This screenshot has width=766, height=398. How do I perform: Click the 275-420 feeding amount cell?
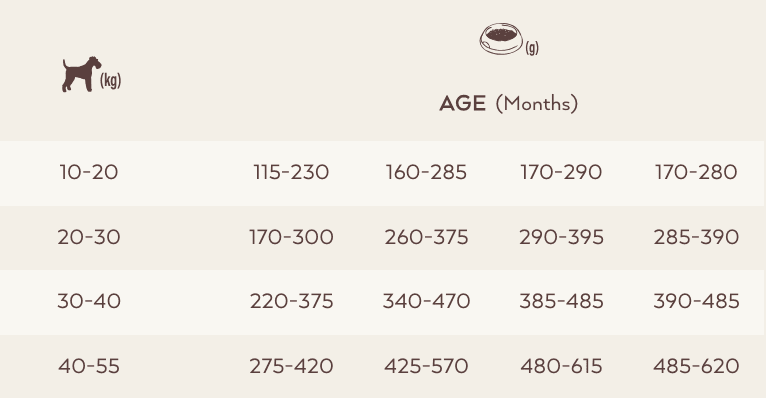coord(291,366)
